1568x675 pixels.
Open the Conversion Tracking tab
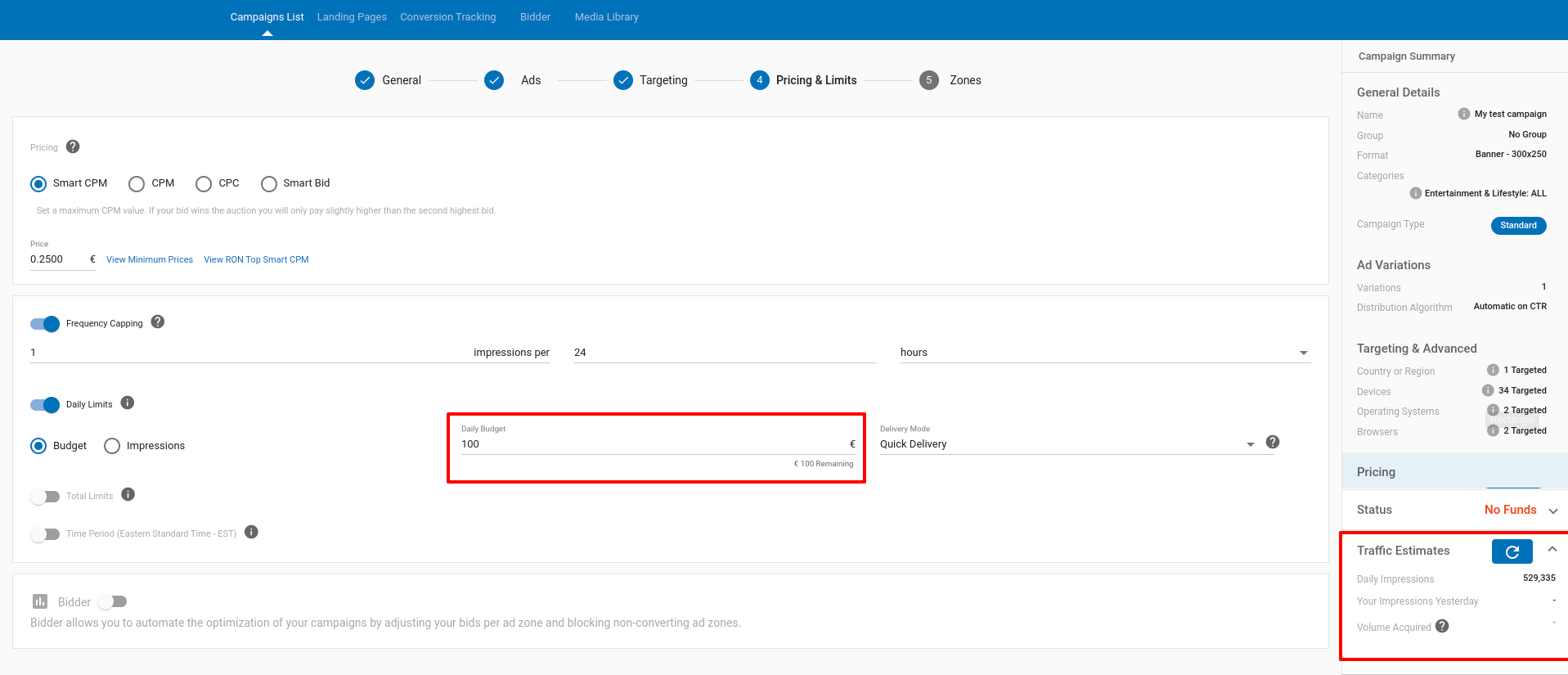(447, 17)
